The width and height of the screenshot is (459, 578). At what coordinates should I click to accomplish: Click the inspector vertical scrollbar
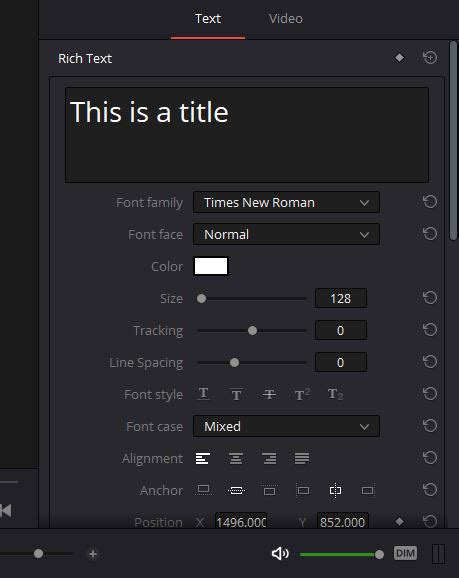[x=453, y=141]
